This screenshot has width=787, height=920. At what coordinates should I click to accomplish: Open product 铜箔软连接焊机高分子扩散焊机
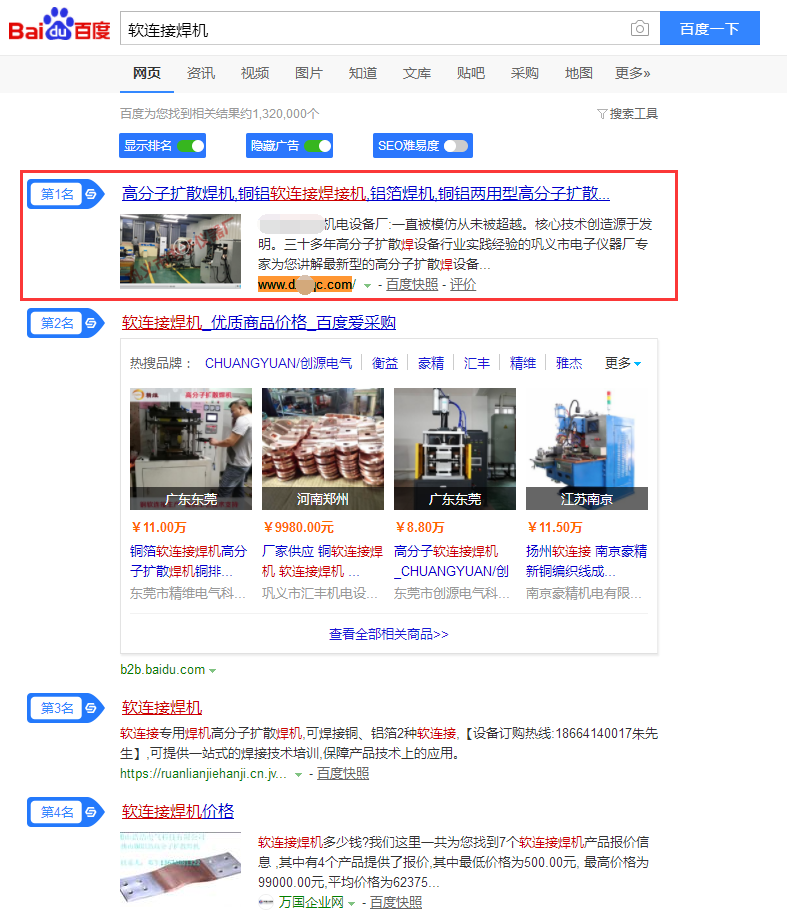point(188,562)
